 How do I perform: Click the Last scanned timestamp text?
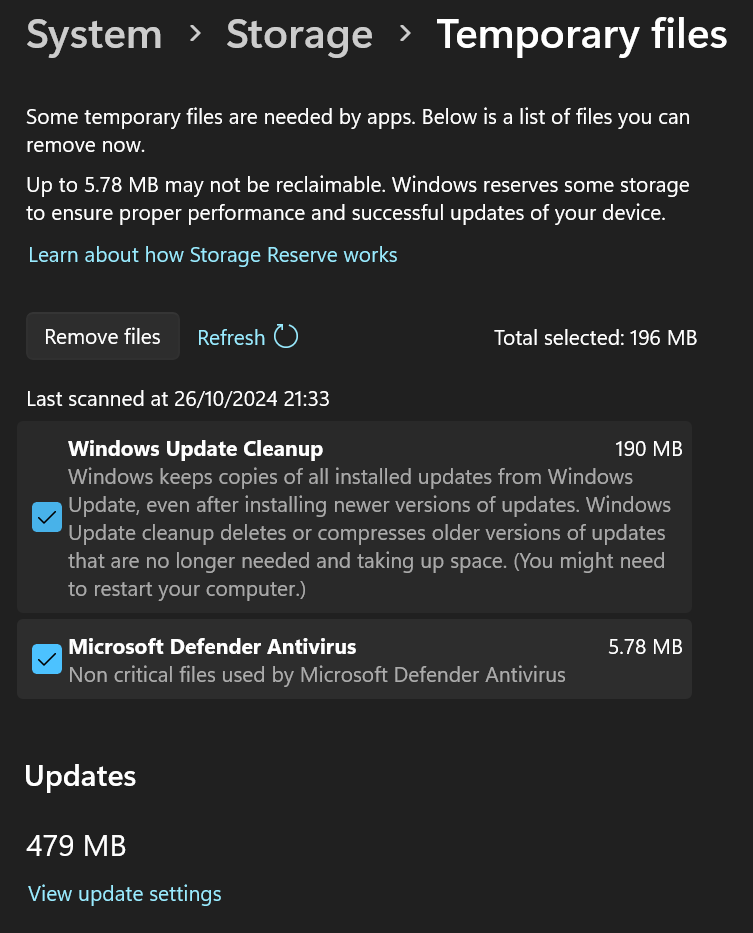tap(178, 399)
